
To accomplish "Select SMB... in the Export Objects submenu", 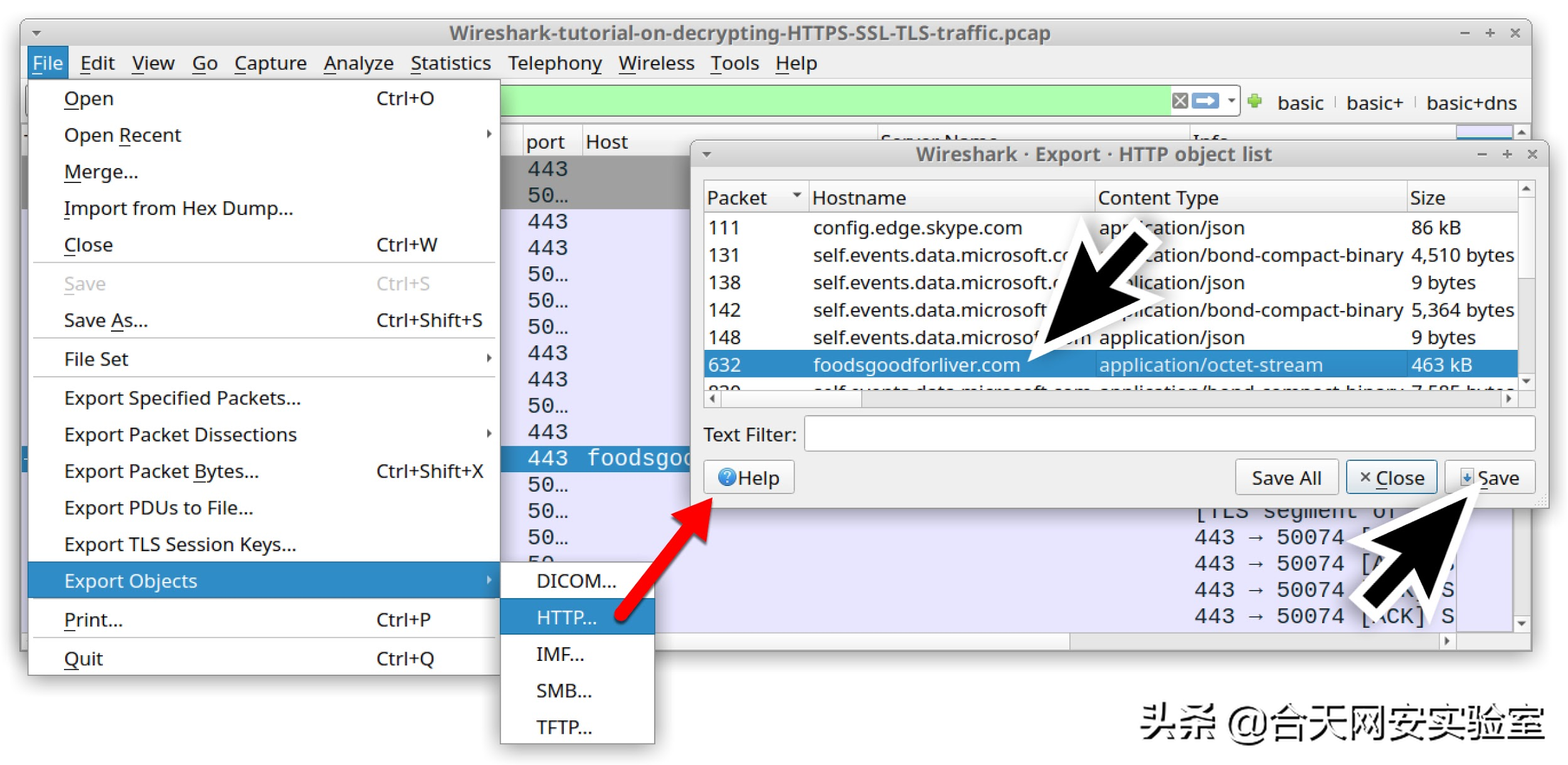I will pos(577,690).
